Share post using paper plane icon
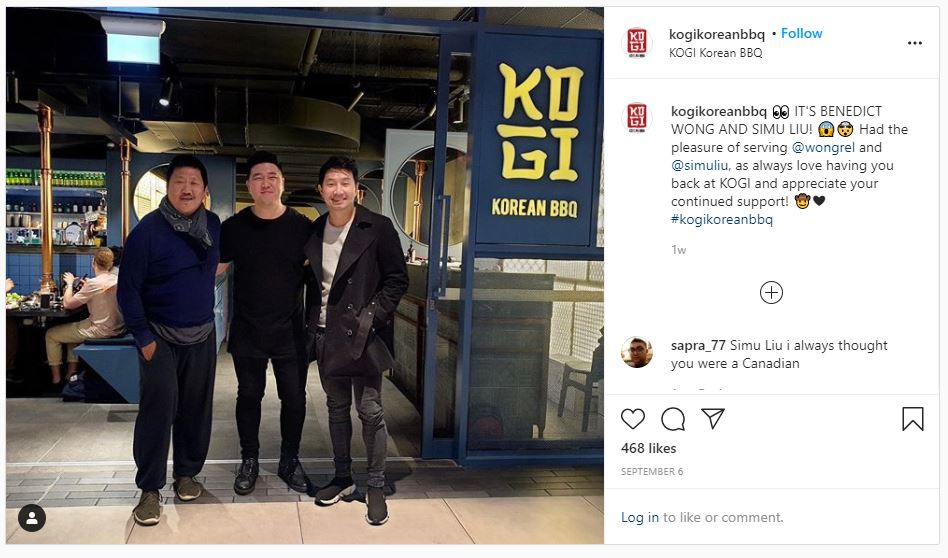The image size is (948, 558). point(713,418)
